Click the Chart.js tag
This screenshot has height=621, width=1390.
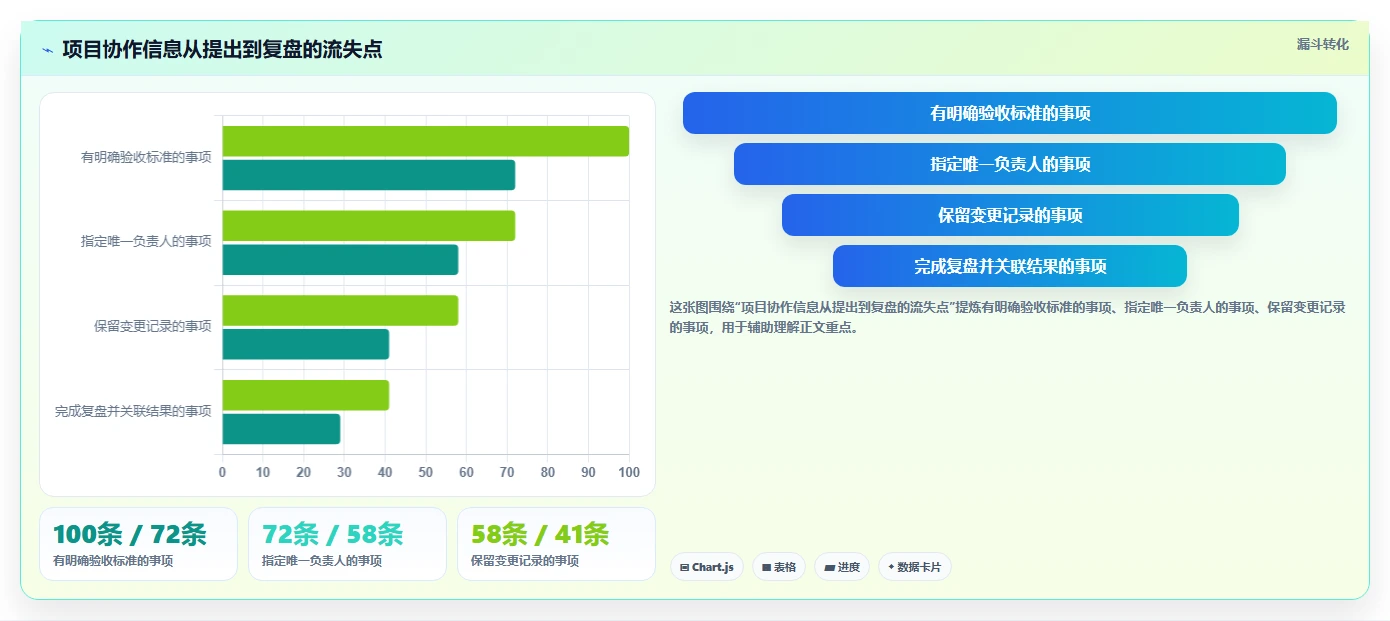pos(707,567)
